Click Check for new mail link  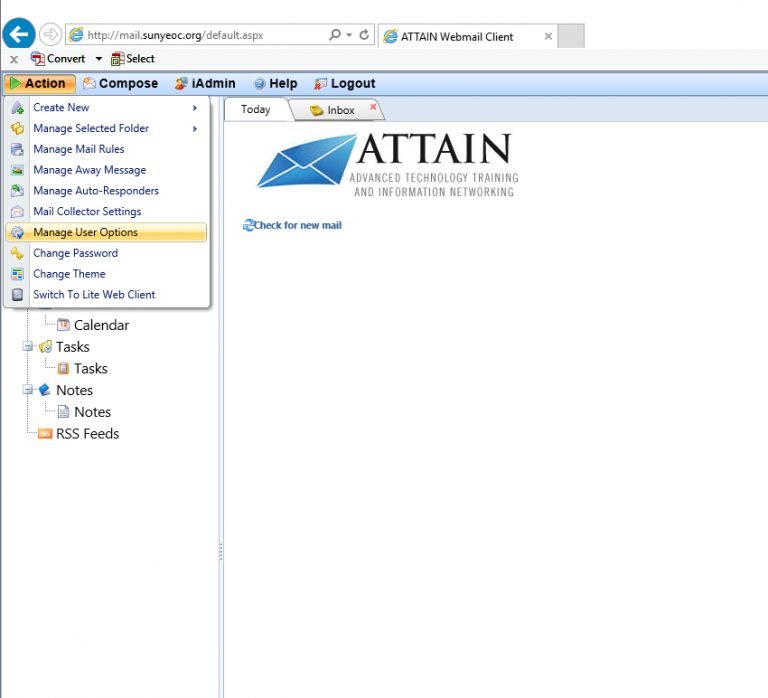pos(298,225)
